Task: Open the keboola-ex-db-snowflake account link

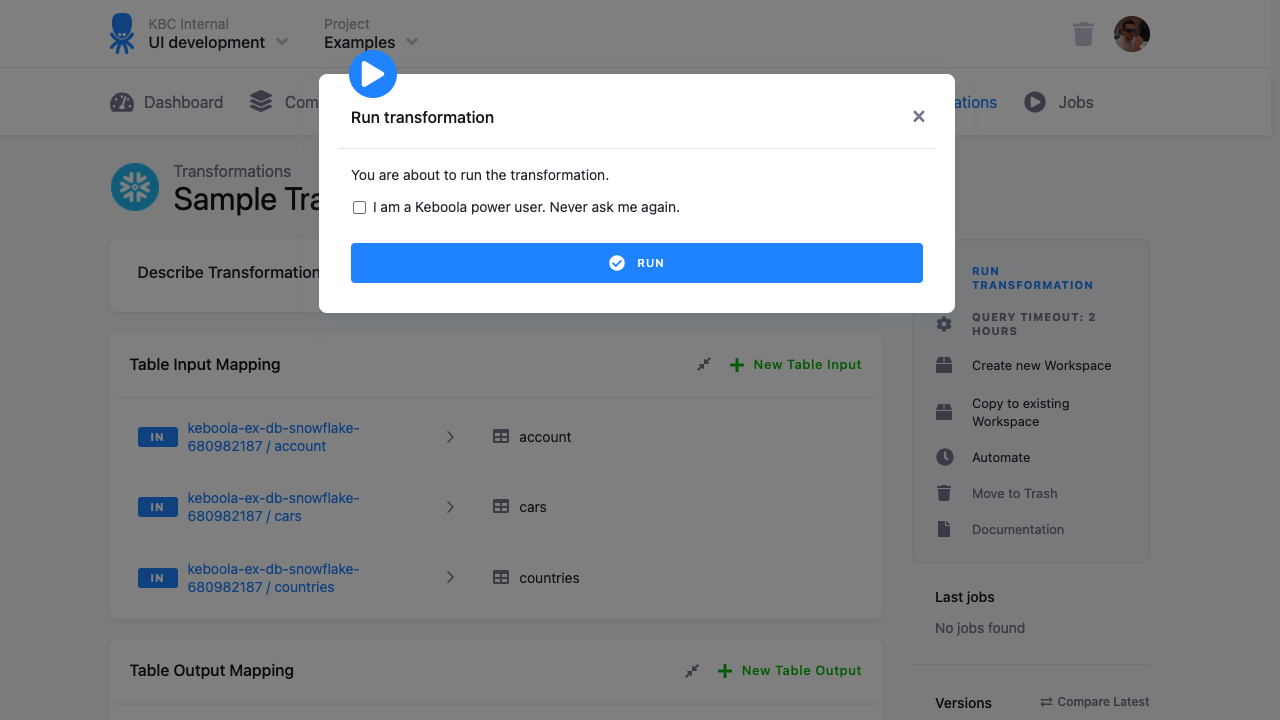Action: coord(273,436)
